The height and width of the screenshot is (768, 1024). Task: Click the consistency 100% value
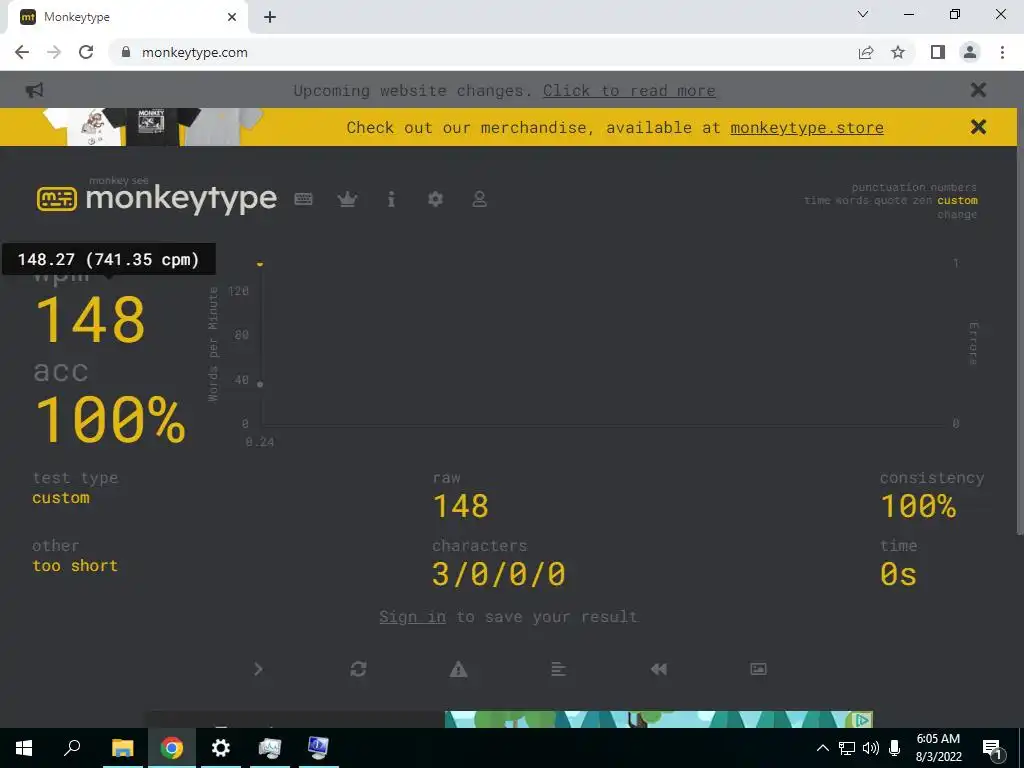click(x=918, y=506)
